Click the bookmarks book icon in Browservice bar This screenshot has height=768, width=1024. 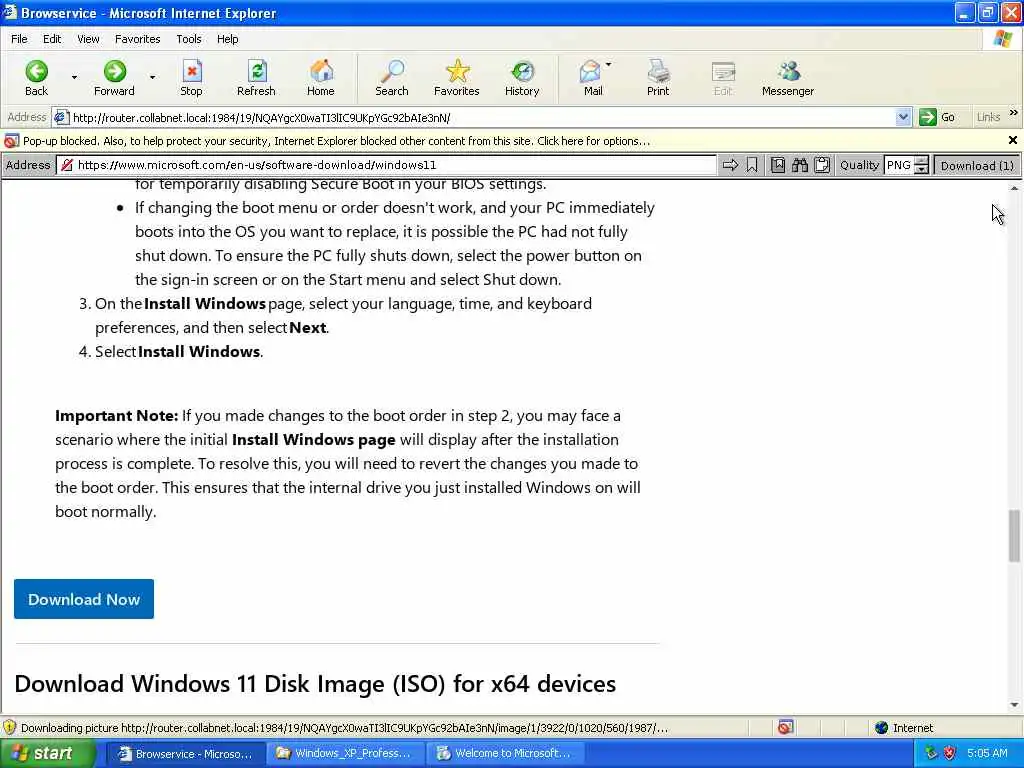click(778, 165)
